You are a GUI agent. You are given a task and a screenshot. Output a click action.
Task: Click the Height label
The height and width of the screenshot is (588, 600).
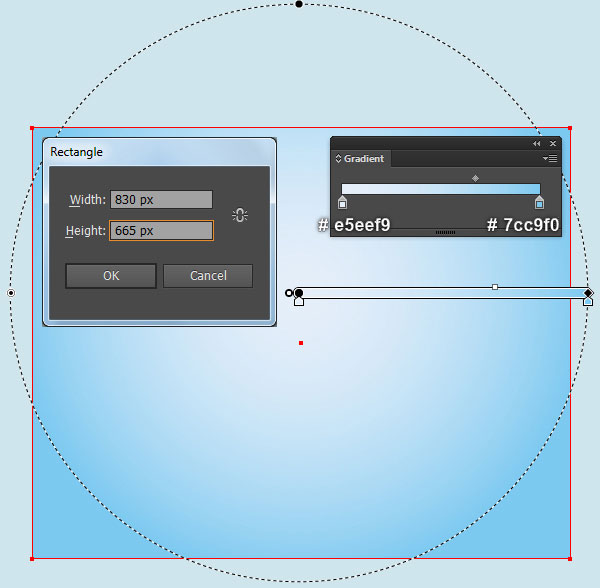pos(85,231)
